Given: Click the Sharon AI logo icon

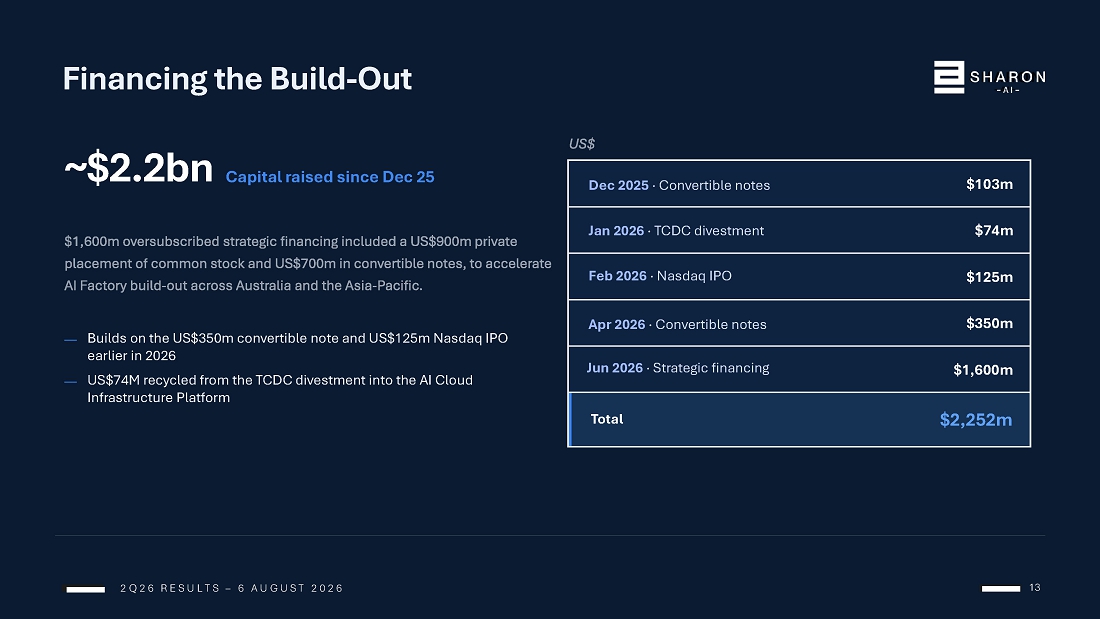Looking at the screenshot, I should point(948,77).
